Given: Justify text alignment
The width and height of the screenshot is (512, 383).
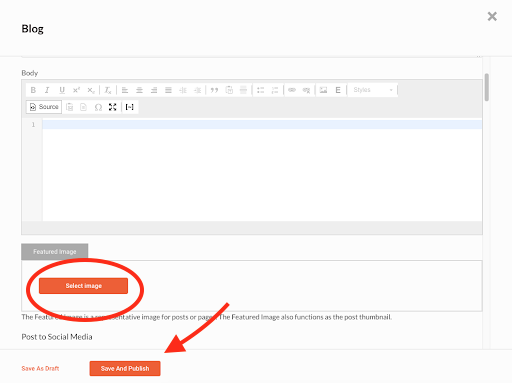Looking at the screenshot, I should coord(168,90).
